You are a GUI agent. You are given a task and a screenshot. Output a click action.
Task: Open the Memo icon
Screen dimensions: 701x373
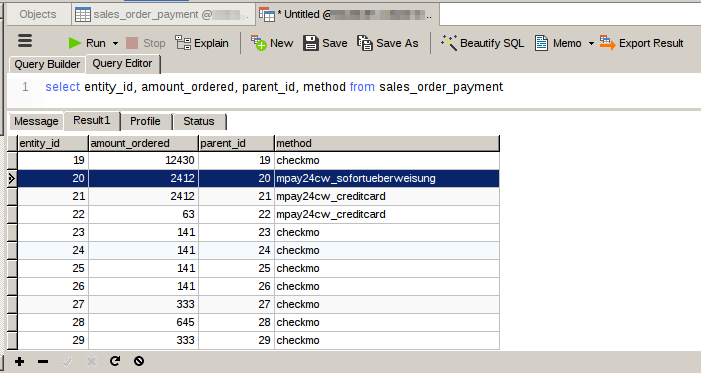tap(541, 43)
